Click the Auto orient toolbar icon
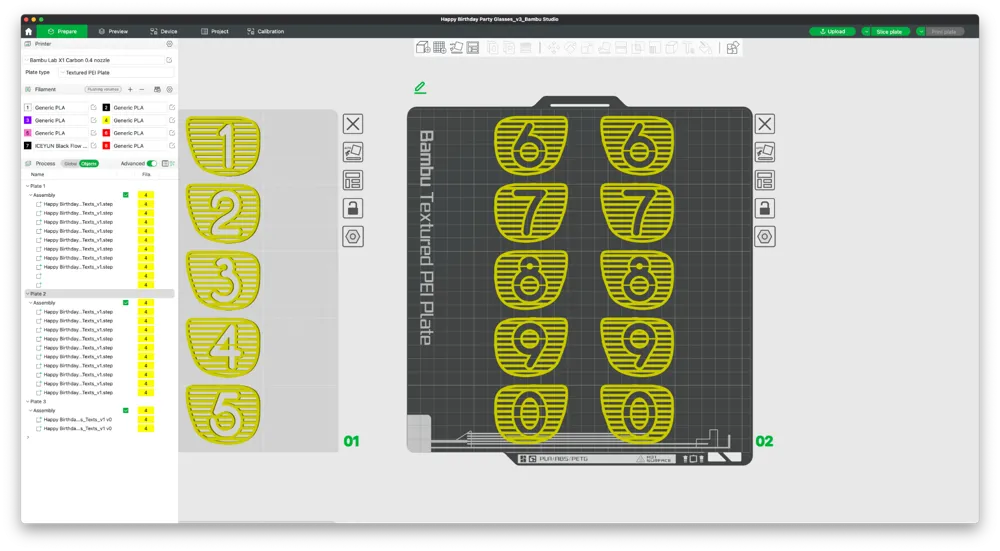This screenshot has width=1000, height=551. tap(456, 48)
